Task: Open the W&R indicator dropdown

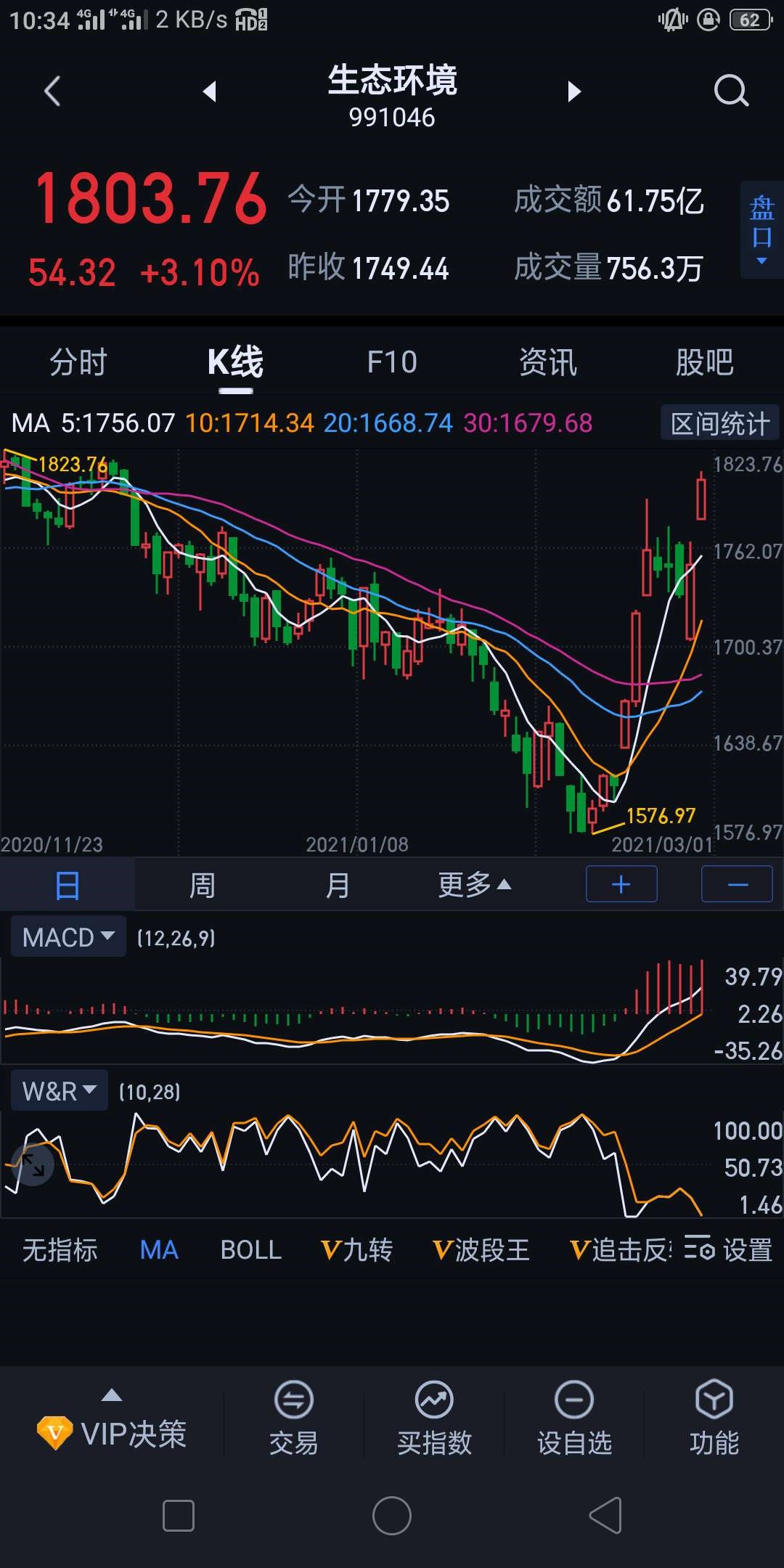Action: [x=60, y=1090]
